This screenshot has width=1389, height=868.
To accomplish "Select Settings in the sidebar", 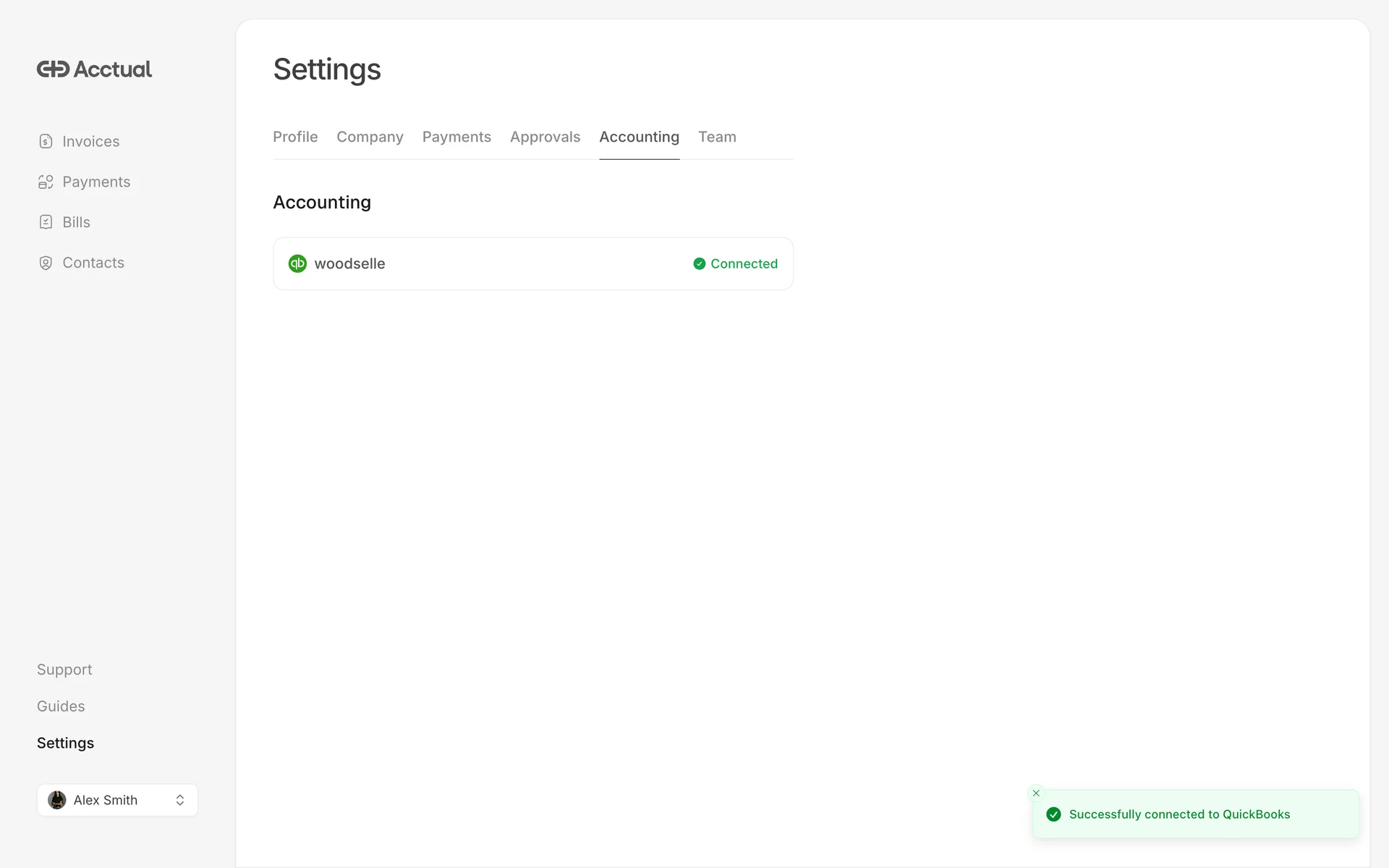I will click(65, 744).
